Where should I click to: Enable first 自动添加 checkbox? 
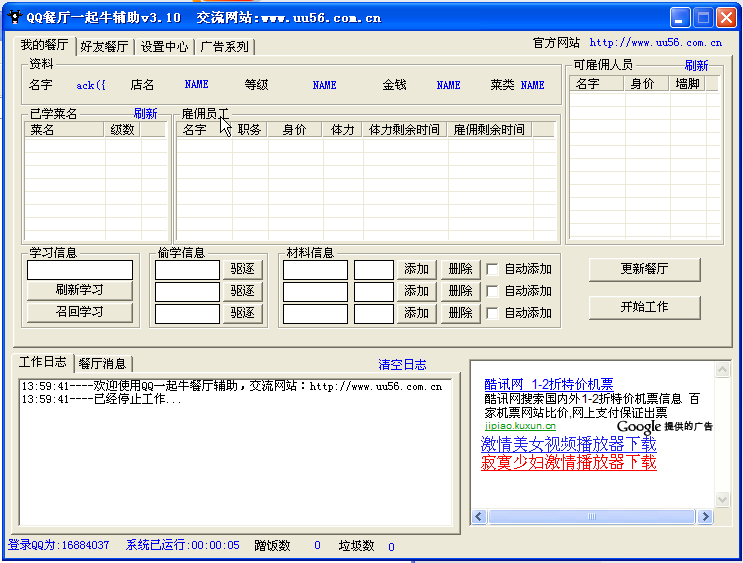pyautogui.click(x=492, y=269)
